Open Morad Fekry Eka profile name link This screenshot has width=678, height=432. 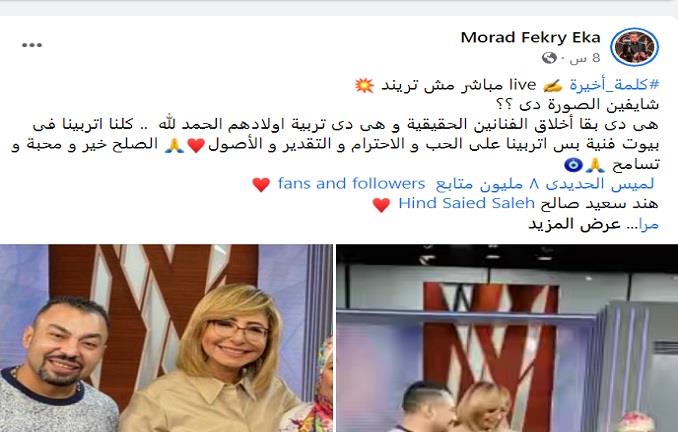click(x=531, y=38)
